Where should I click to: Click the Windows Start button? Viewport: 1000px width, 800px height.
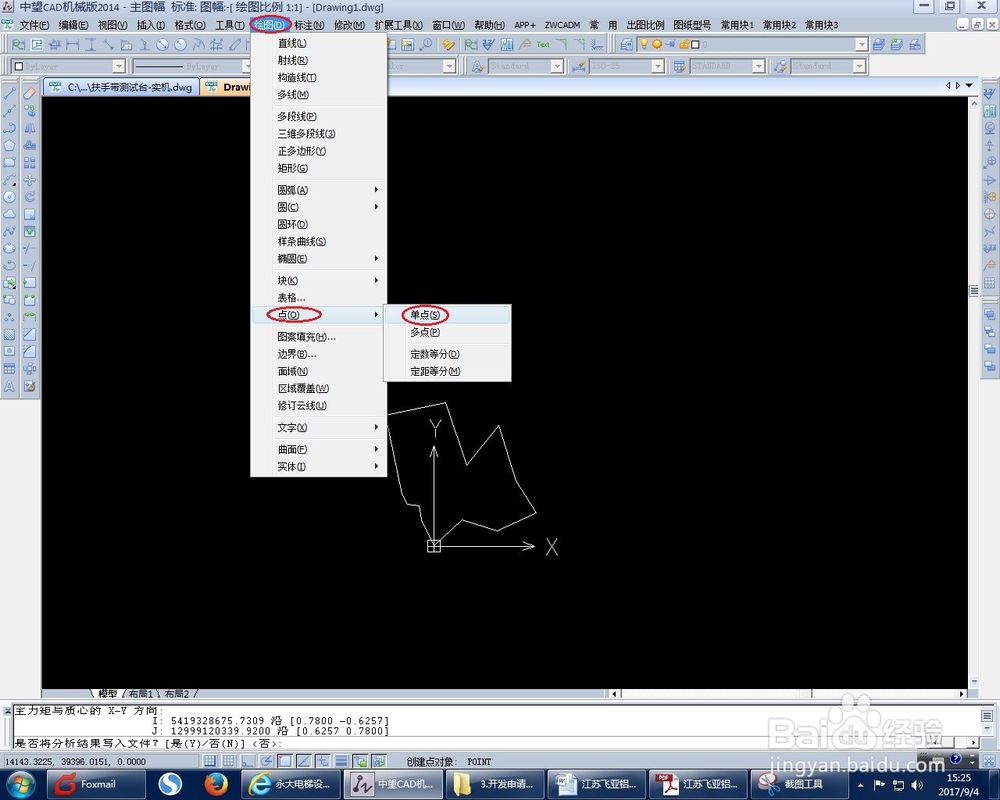click(x=21, y=784)
